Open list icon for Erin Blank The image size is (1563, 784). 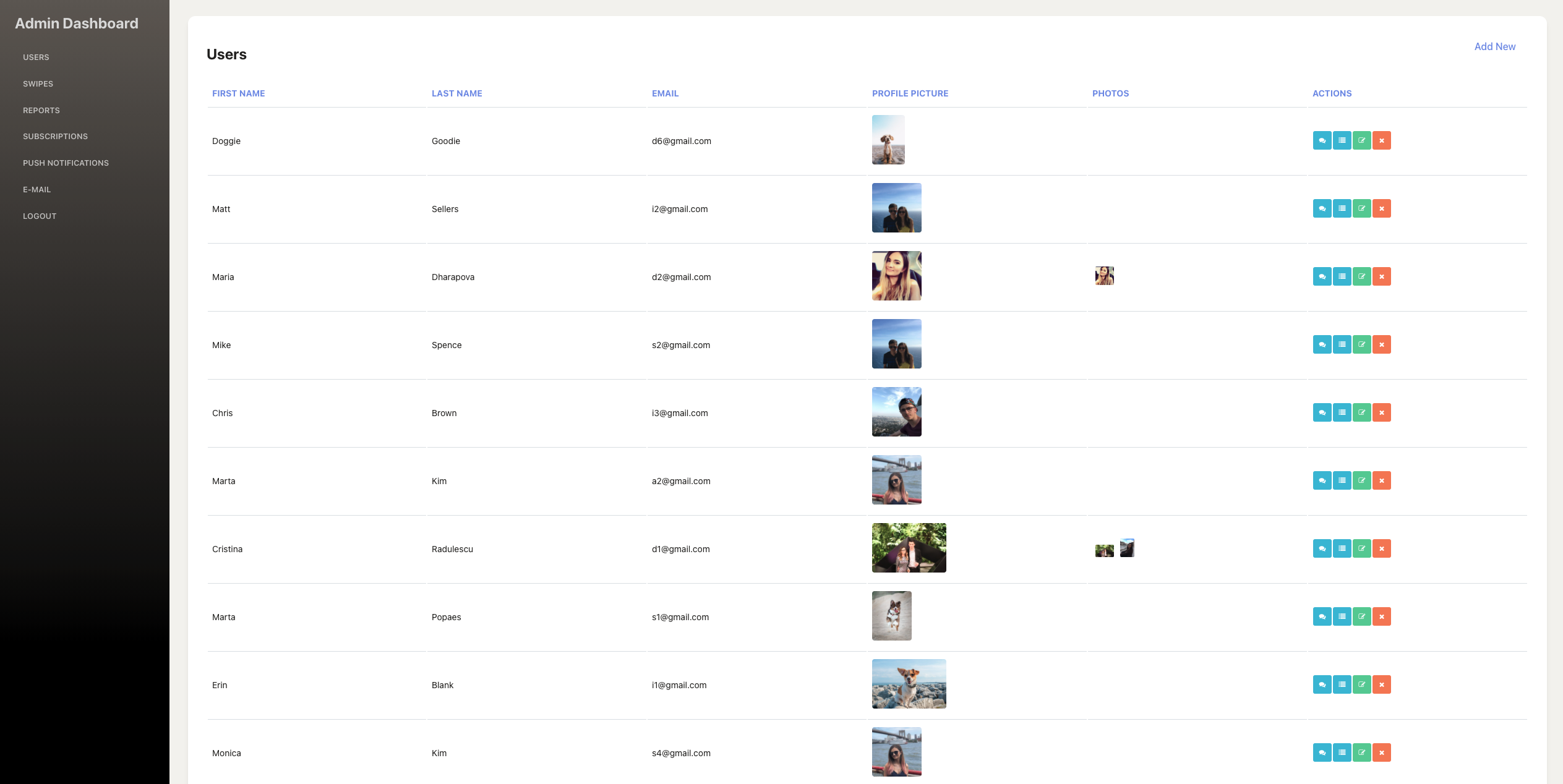tap(1342, 684)
